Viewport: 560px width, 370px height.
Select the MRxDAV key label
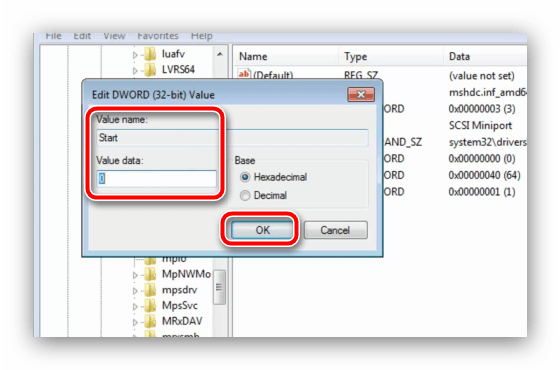tap(182, 321)
